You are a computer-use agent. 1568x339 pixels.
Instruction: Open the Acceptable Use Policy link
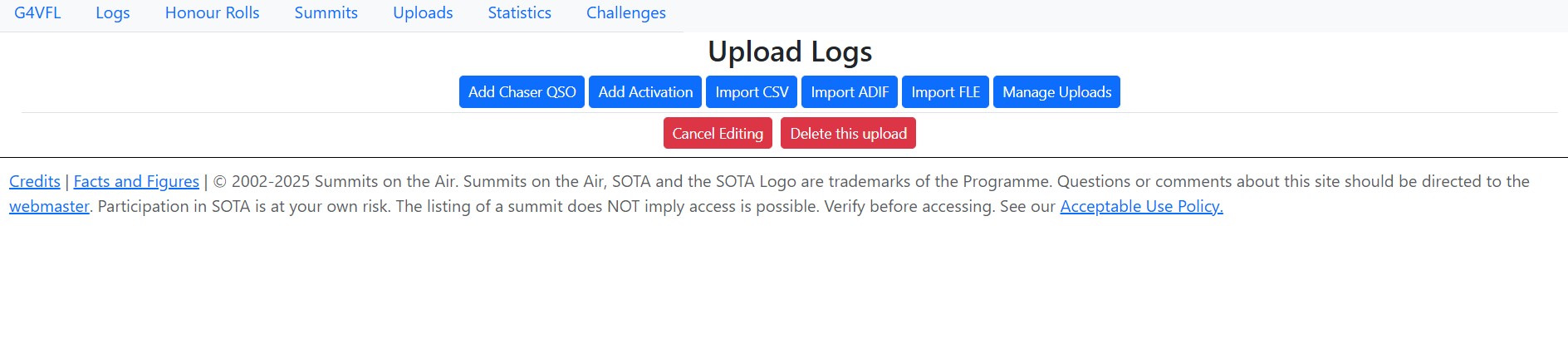[x=1141, y=206]
